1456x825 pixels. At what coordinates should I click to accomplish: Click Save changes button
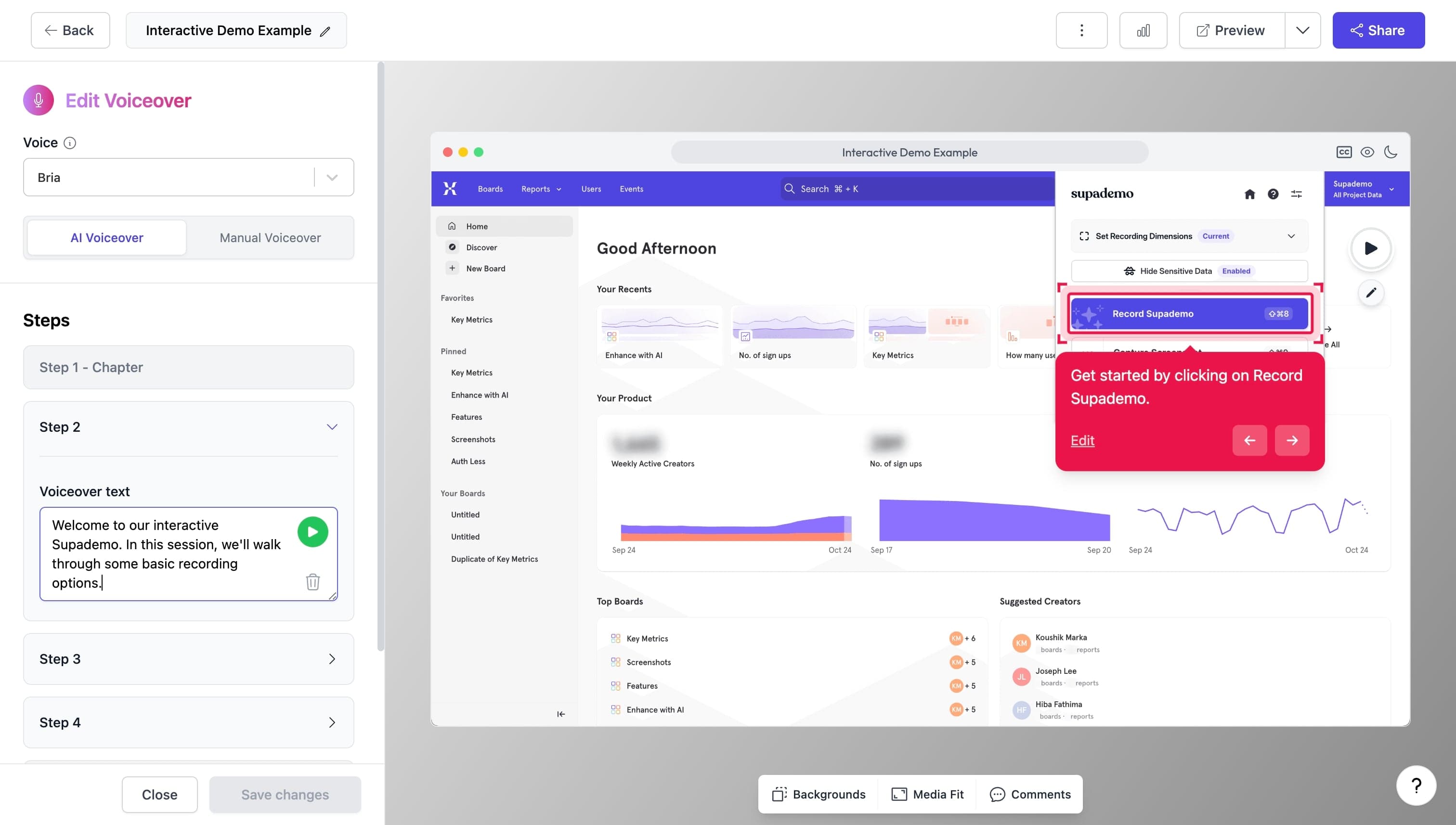tap(285, 794)
